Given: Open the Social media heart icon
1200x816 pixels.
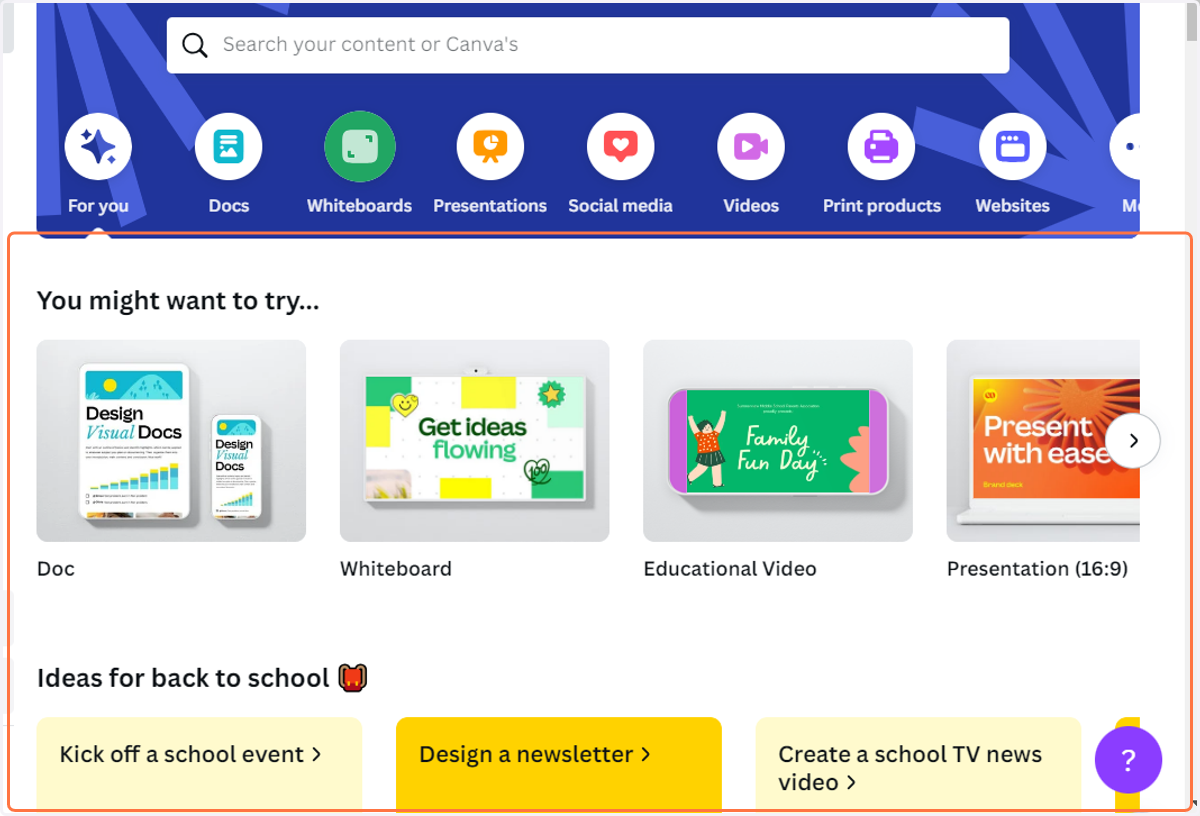Looking at the screenshot, I should click(x=620, y=147).
